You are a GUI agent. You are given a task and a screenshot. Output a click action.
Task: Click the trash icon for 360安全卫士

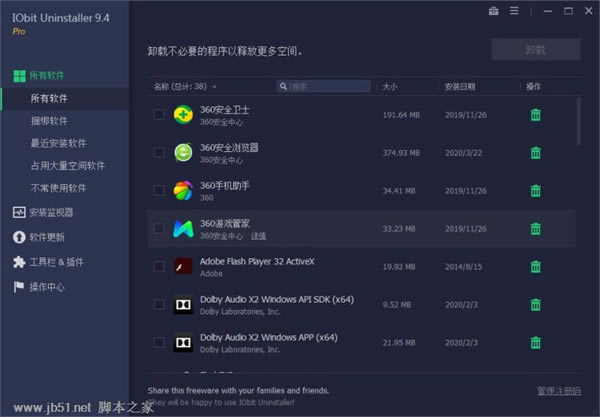coord(535,115)
